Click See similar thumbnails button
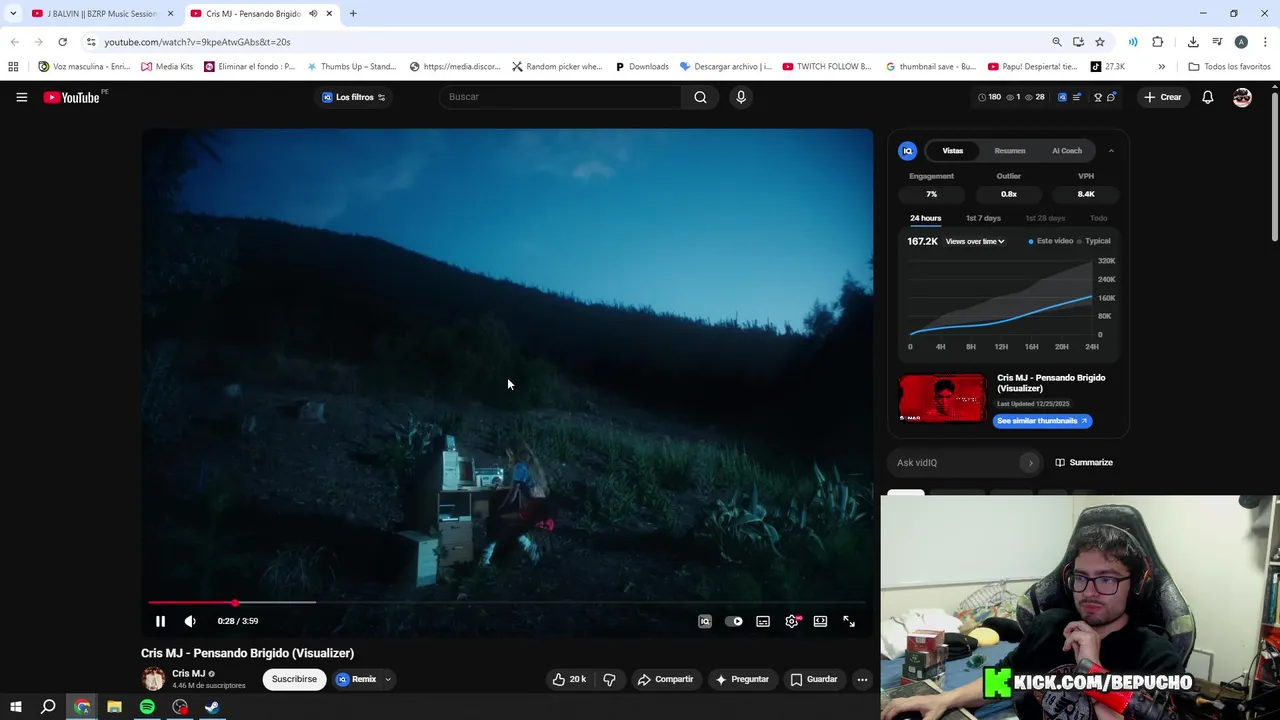 (x=1042, y=421)
